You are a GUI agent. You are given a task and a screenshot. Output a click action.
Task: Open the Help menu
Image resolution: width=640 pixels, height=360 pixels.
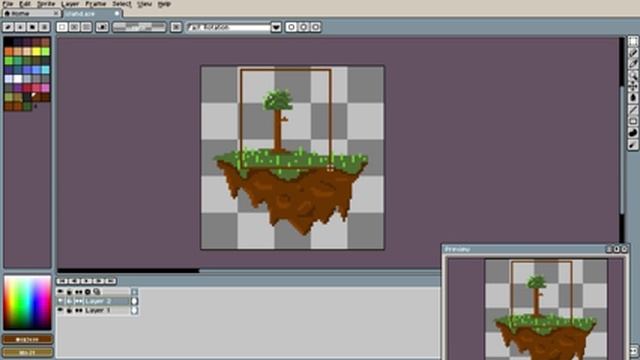coord(164,4)
